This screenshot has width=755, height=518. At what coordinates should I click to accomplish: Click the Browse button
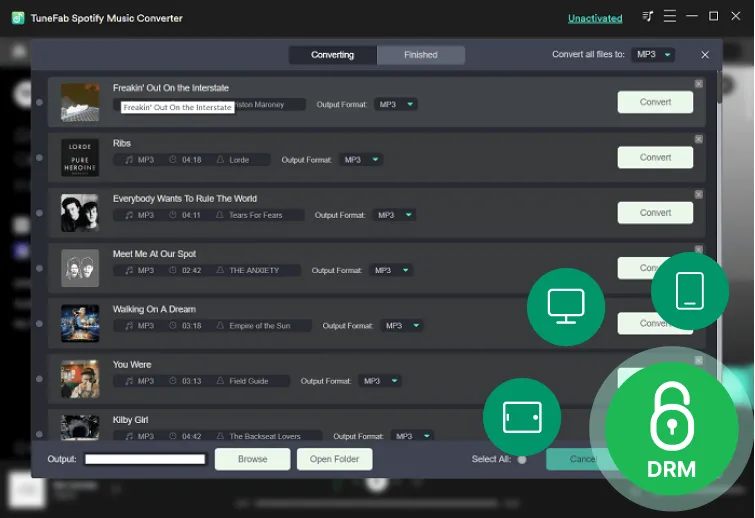pyautogui.click(x=252, y=459)
